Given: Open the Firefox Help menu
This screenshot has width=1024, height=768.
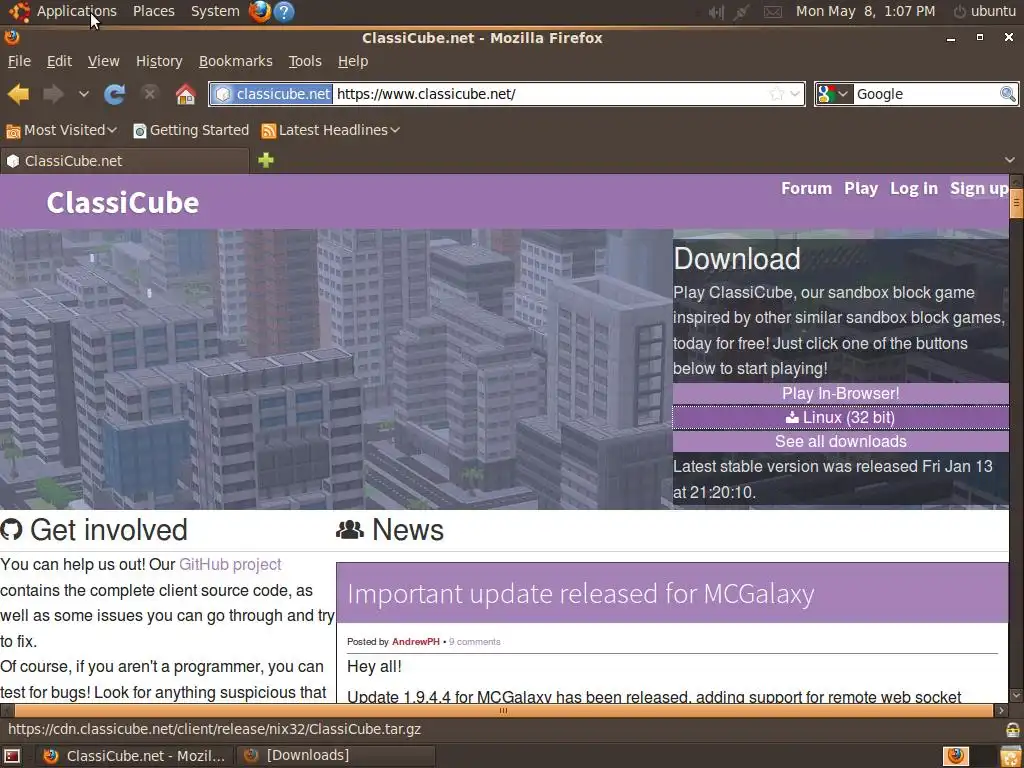Looking at the screenshot, I should (353, 61).
